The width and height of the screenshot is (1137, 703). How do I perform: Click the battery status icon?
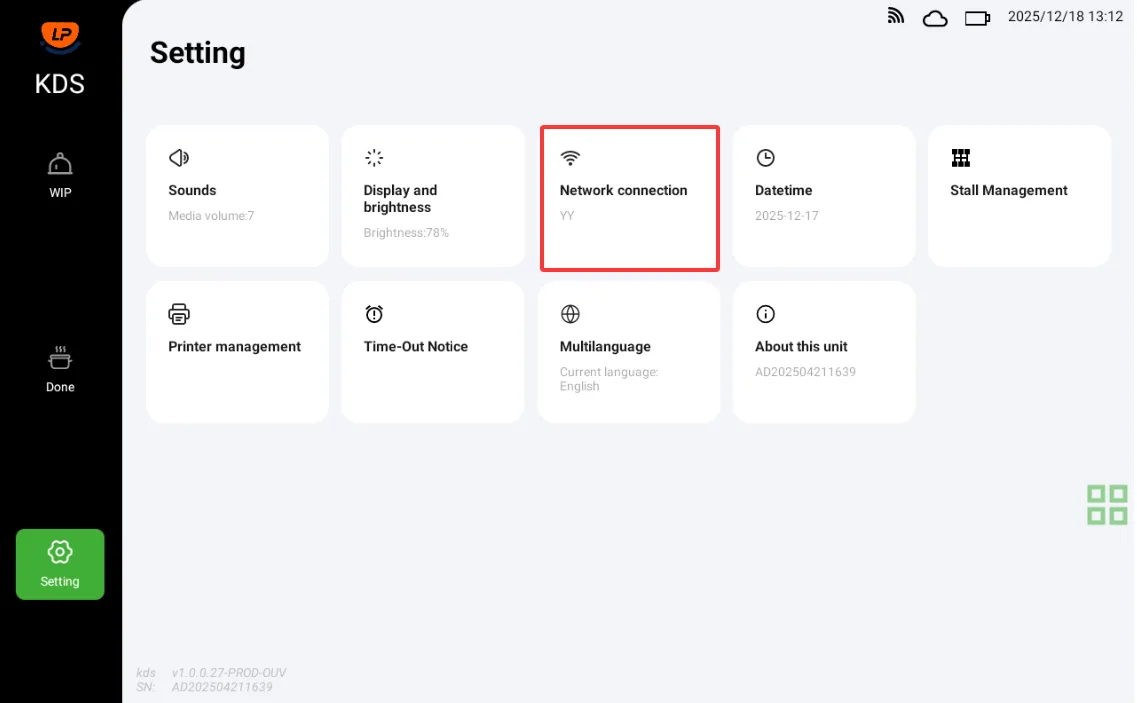[x=977, y=18]
